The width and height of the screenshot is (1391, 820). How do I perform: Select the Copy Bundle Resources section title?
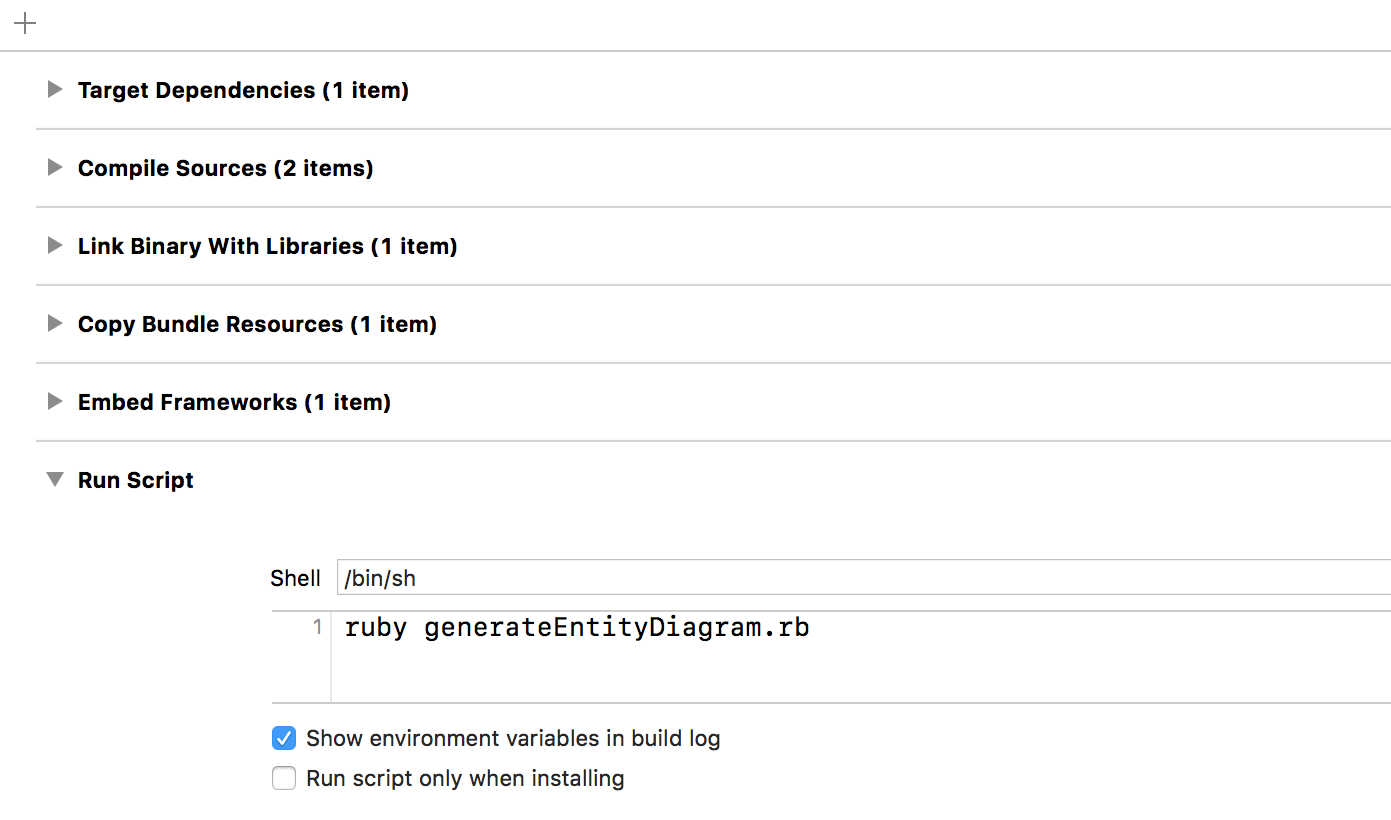(x=257, y=324)
